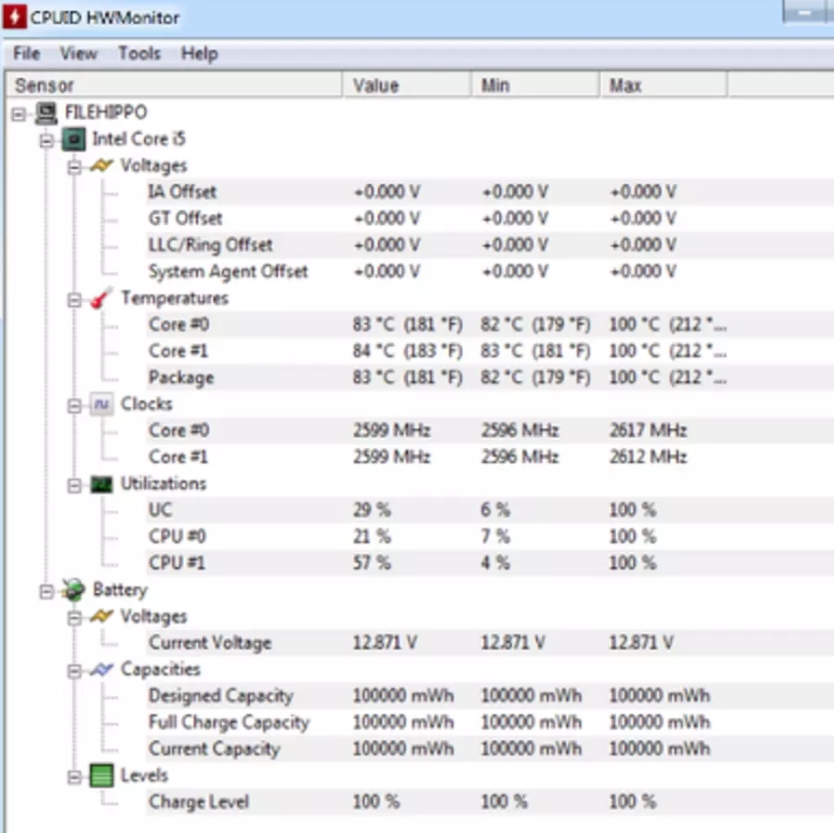Select the UC utilization row

[x=489, y=510]
